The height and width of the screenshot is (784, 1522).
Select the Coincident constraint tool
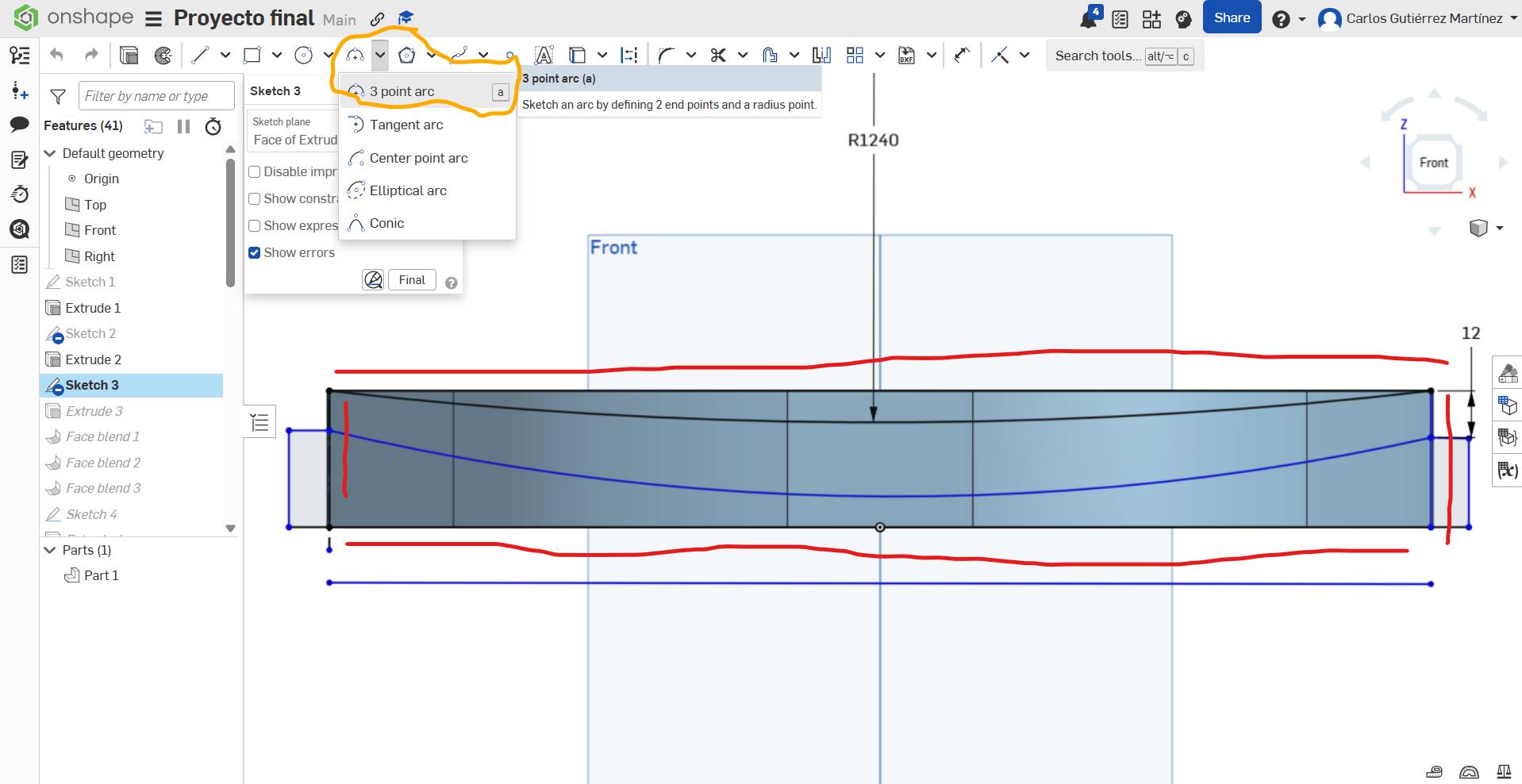point(1000,55)
